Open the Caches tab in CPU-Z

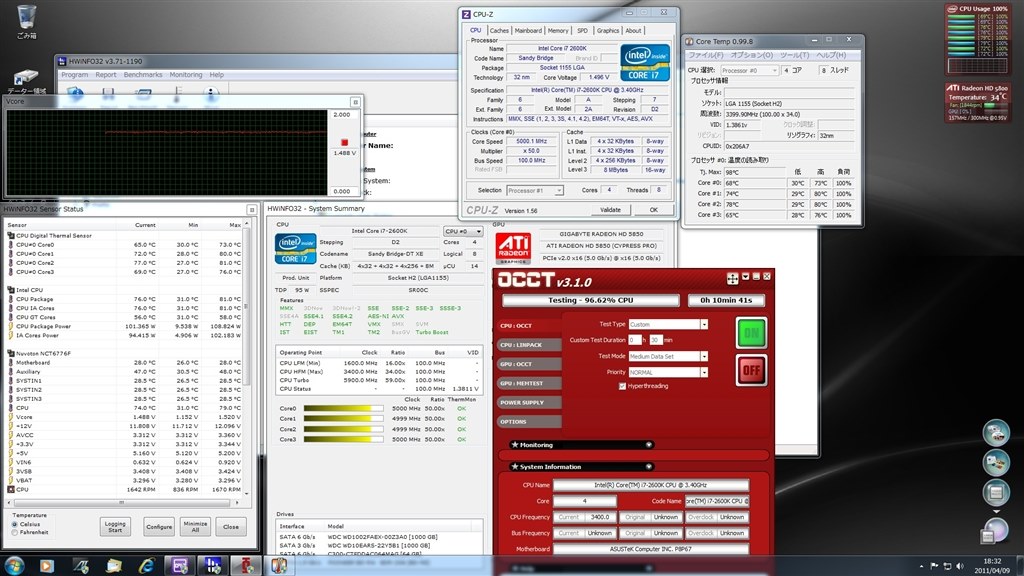coord(499,31)
